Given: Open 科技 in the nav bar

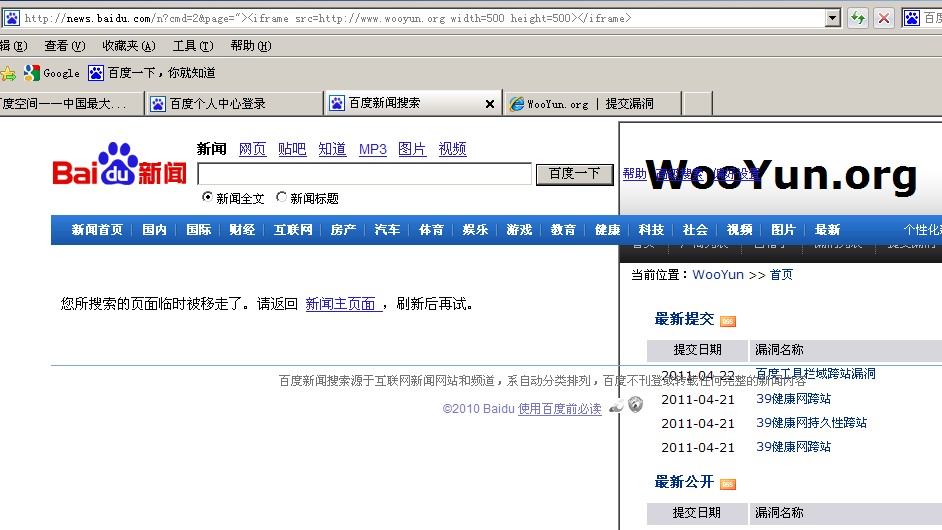Looking at the screenshot, I should 651,230.
